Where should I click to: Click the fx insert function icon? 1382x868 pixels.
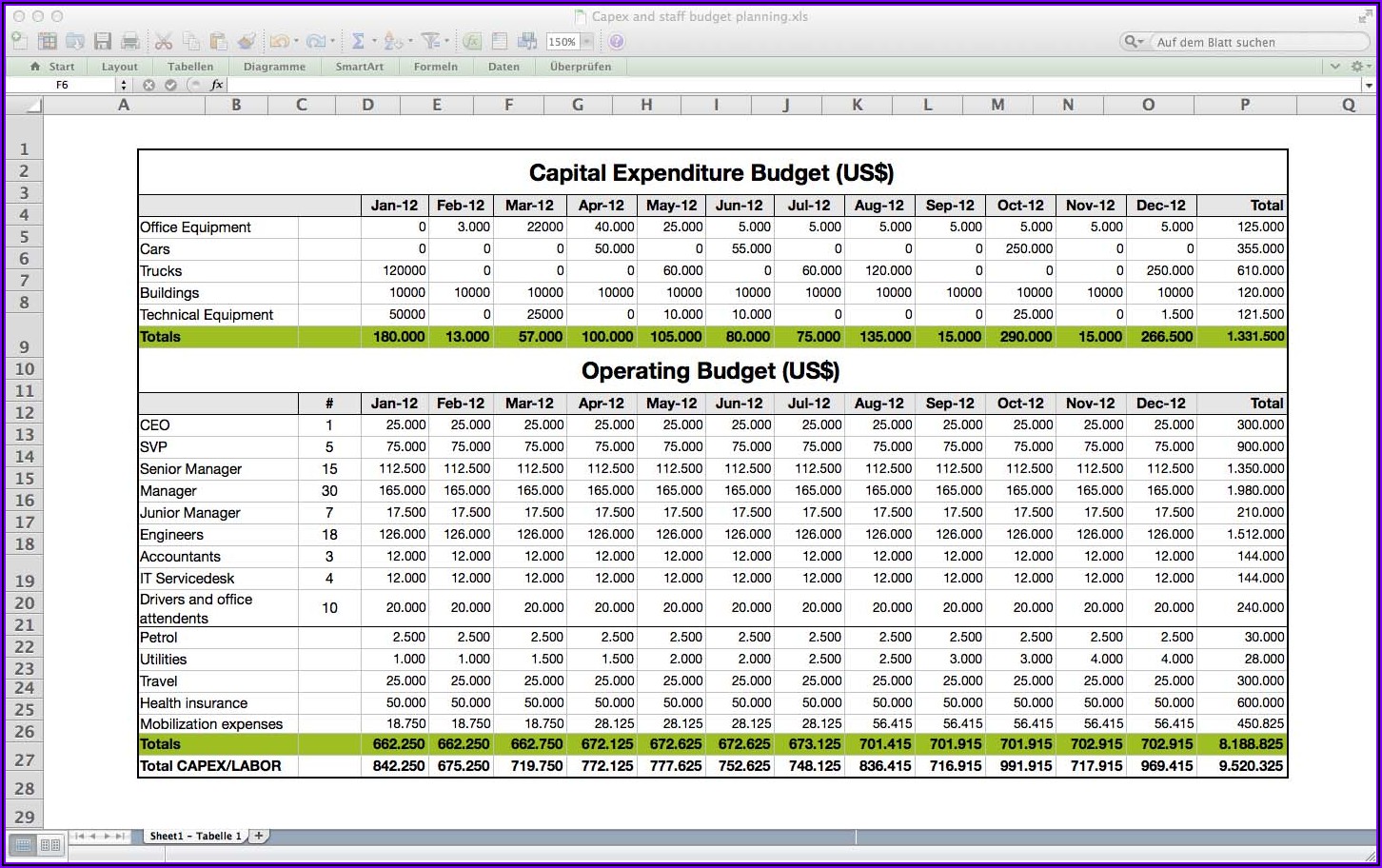tap(217, 85)
